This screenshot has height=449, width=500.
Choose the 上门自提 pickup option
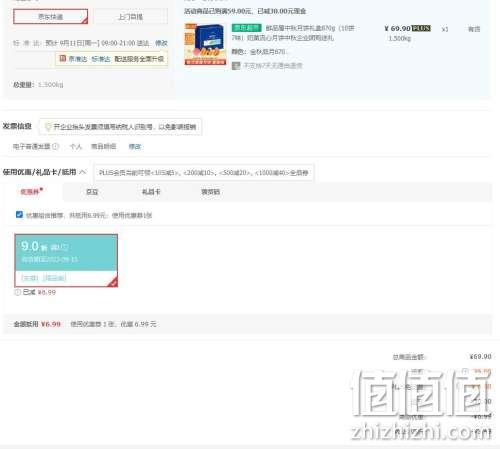130,16
